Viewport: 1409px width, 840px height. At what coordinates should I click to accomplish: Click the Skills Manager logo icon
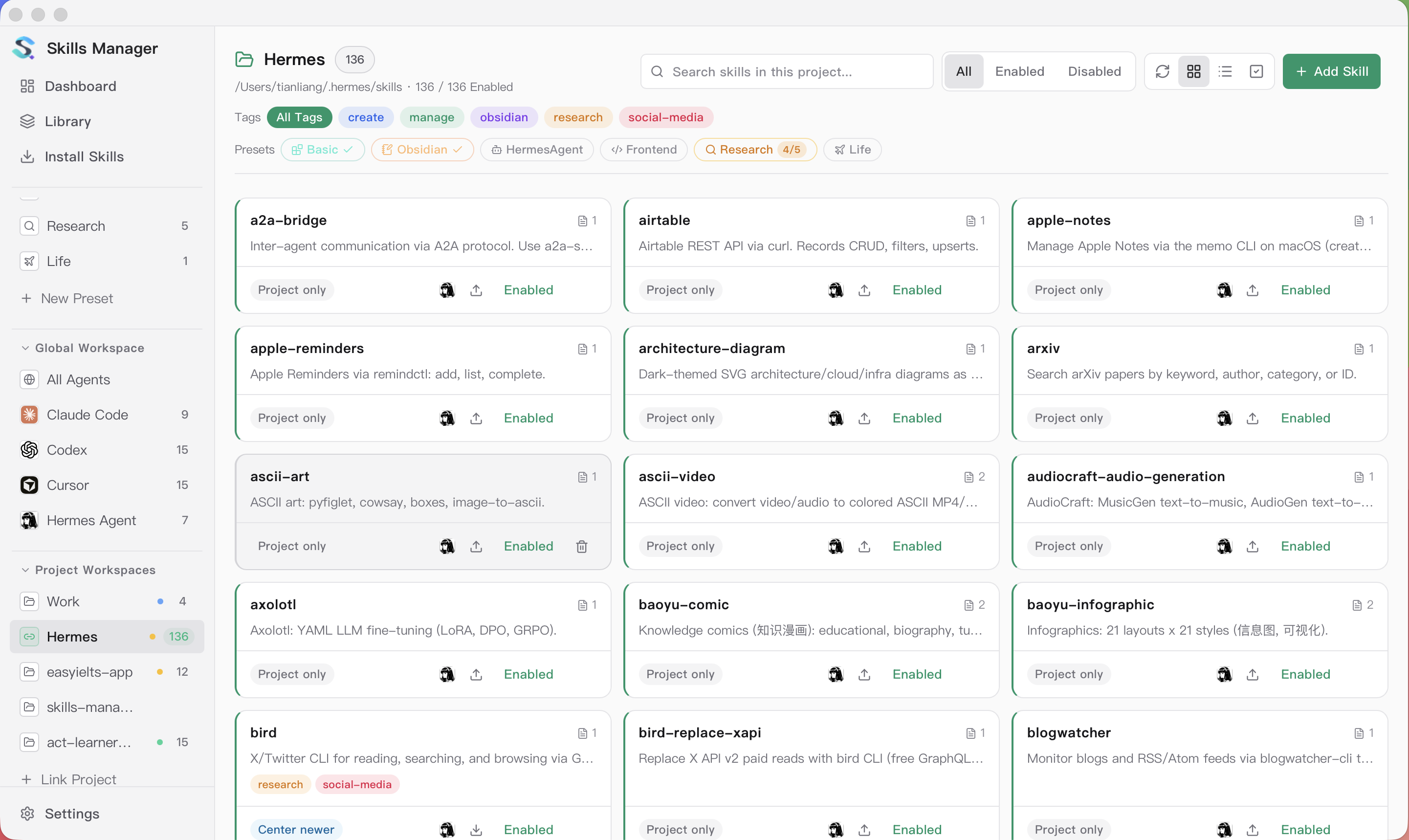click(x=24, y=48)
